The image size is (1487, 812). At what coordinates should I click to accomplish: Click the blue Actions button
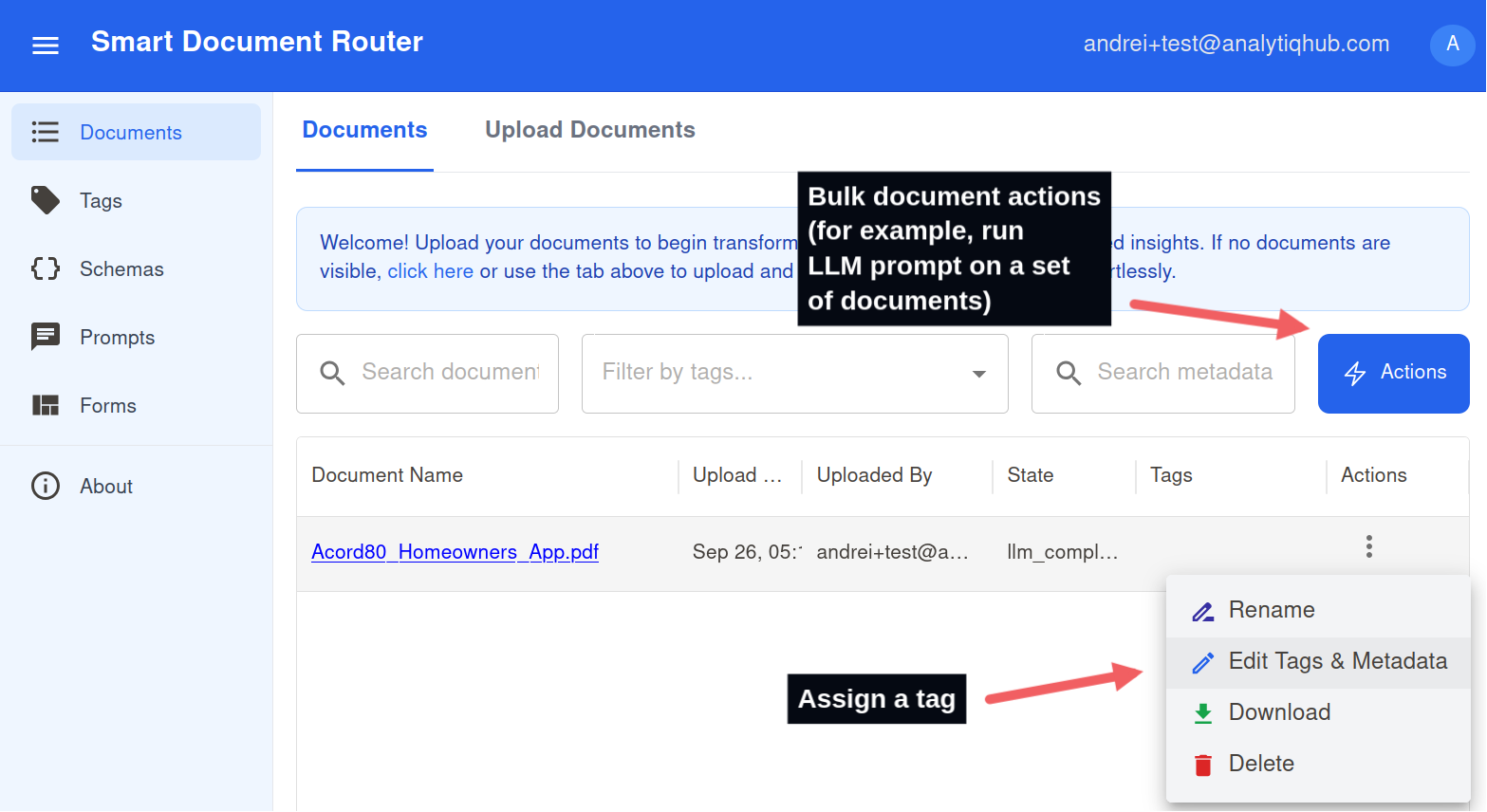tap(1393, 373)
